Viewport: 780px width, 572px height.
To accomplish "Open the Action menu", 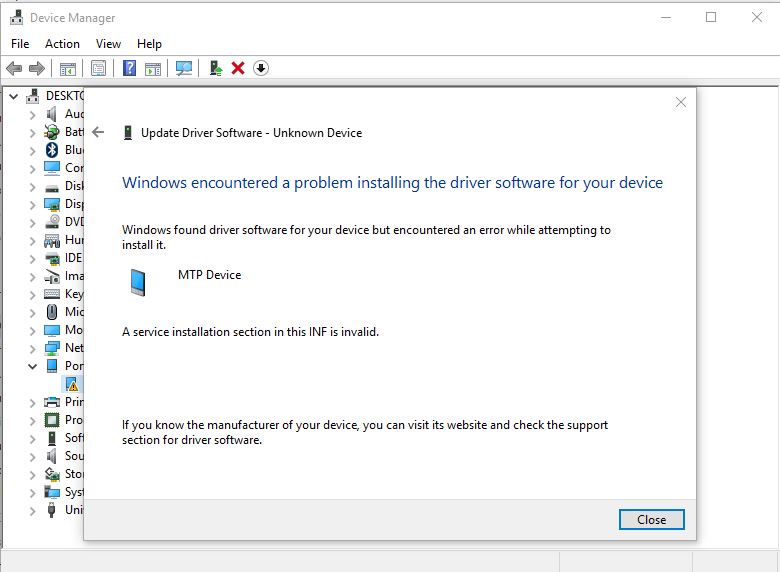I will (x=62, y=44).
